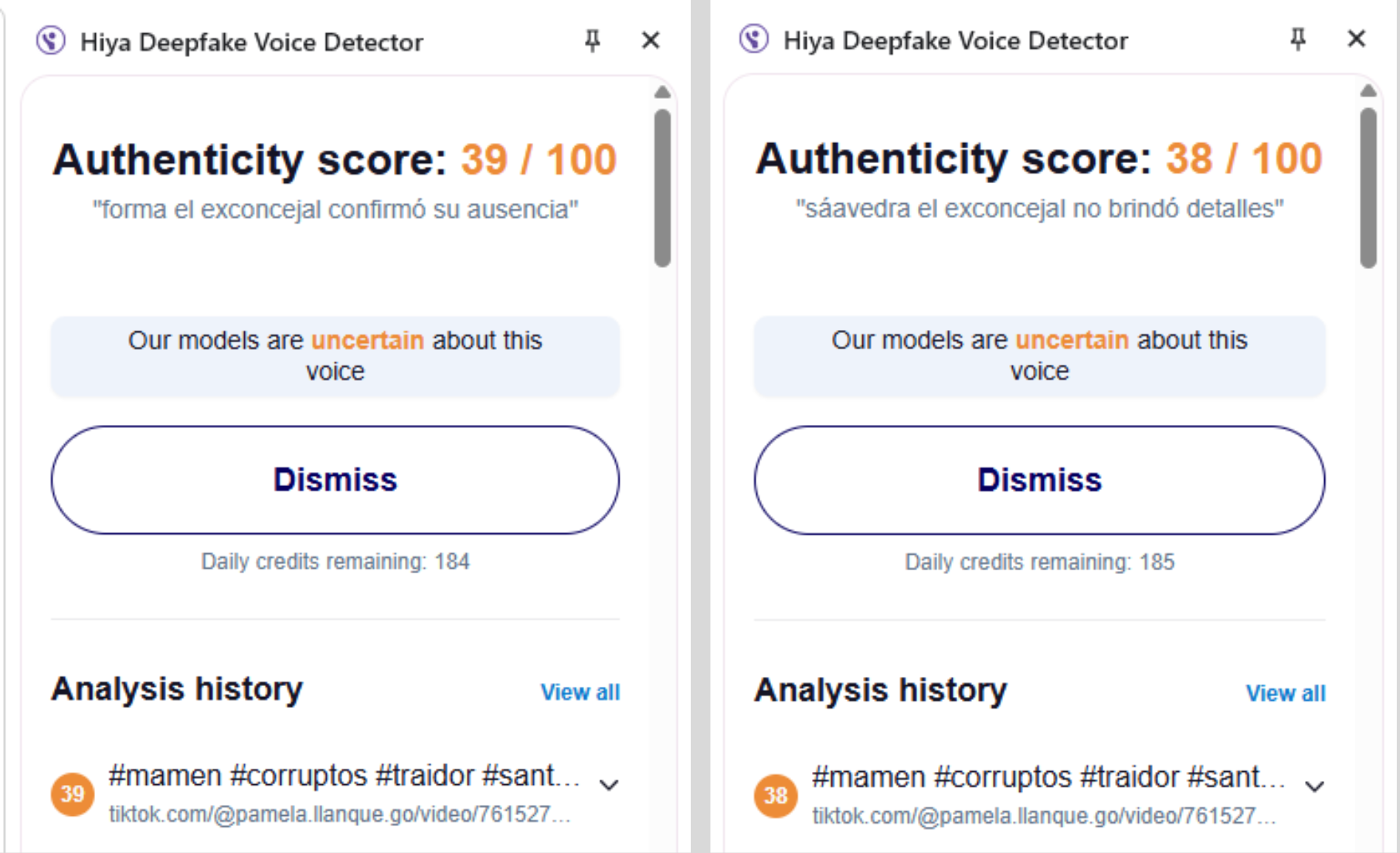Click the orange 39 score badge
The height and width of the screenshot is (853, 1400).
tap(73, 794)
